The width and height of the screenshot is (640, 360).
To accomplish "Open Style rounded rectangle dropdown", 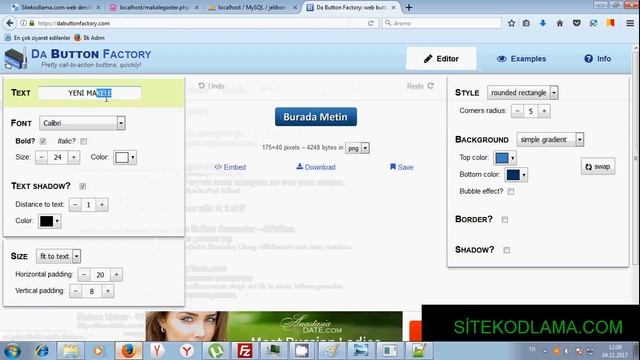I will pos(522,93).
